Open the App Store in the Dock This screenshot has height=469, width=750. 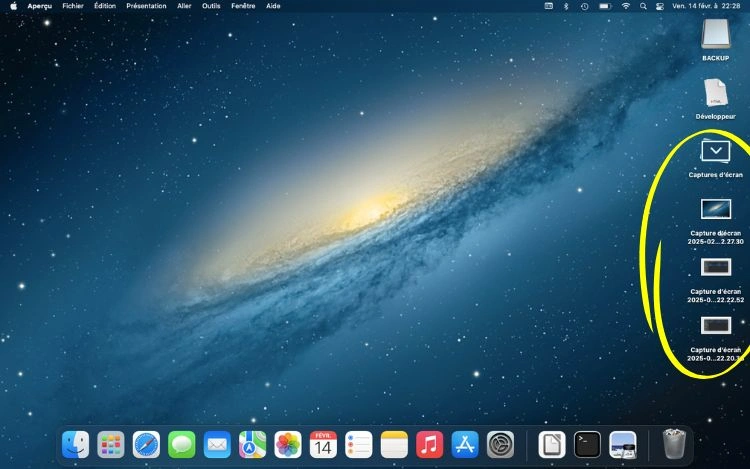point(464,444)
